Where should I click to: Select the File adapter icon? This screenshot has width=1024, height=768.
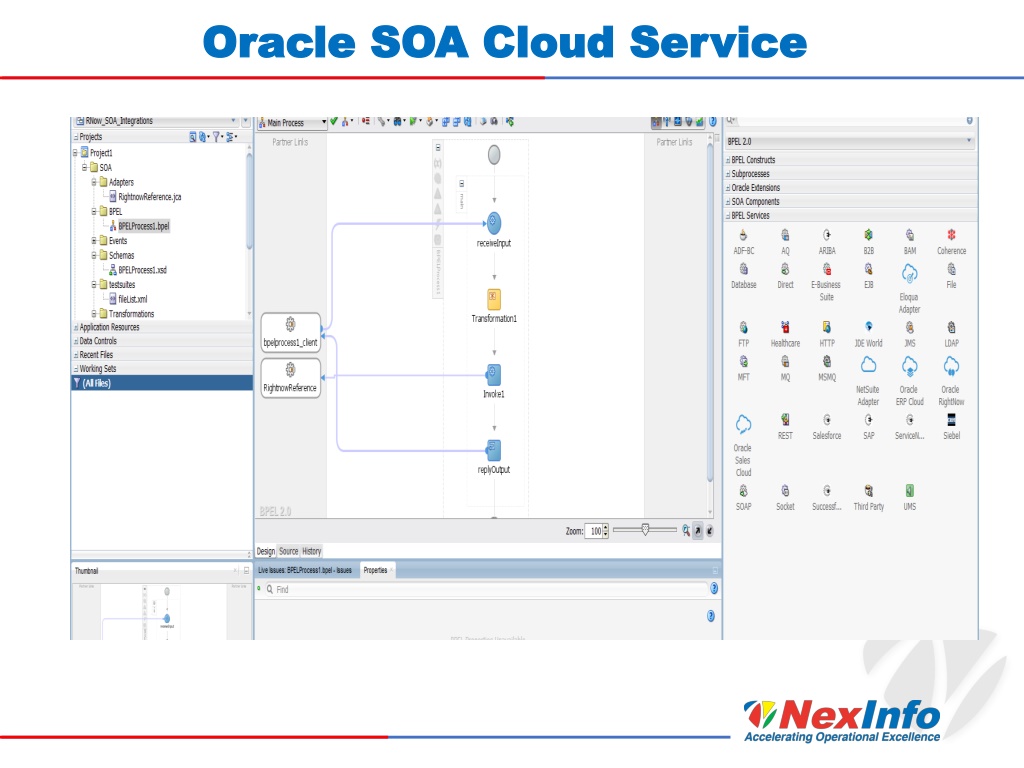click(x=952, y=270)
